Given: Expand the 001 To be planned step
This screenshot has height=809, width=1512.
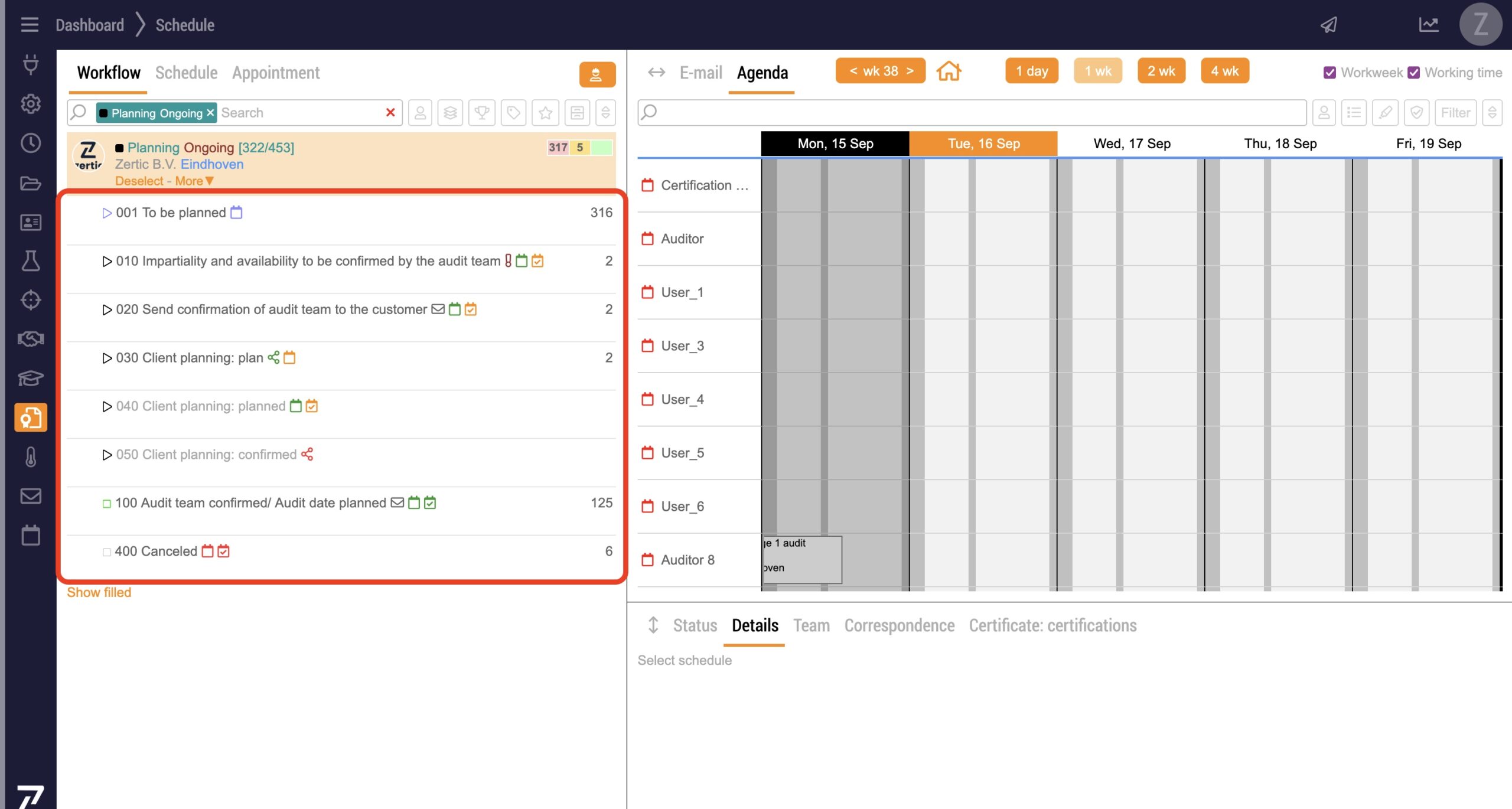Looking at the screenshot, I should (x=107, y=213).
